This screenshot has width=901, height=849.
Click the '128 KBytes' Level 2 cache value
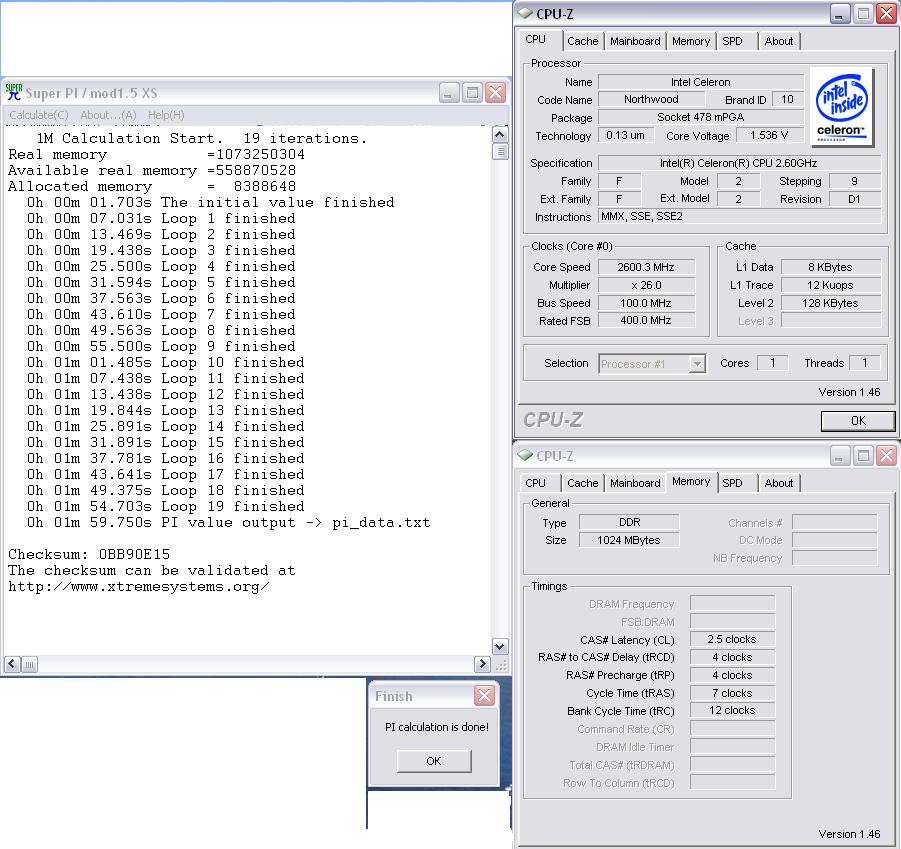(830, 303)
